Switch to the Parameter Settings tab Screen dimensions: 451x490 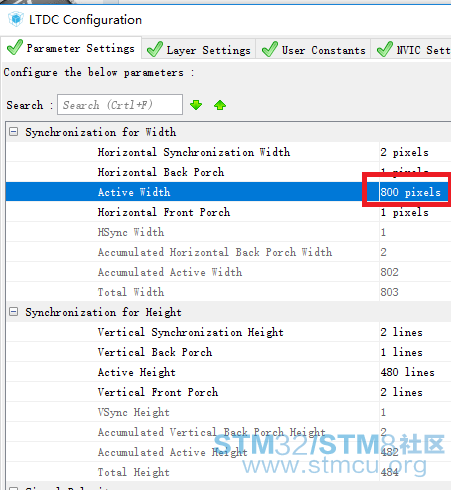pos(71,48)
